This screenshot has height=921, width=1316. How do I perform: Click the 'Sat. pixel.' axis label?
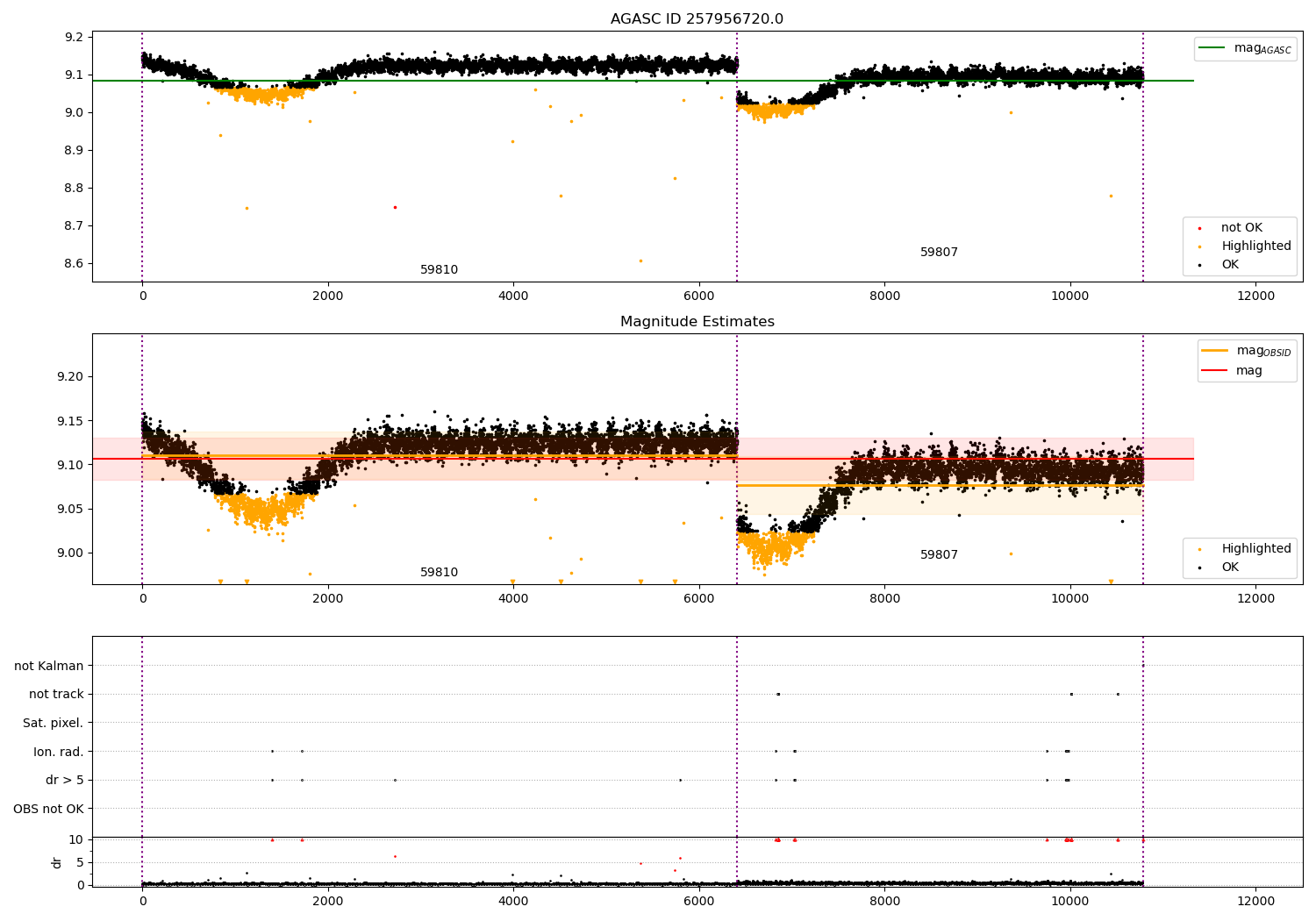54,723
